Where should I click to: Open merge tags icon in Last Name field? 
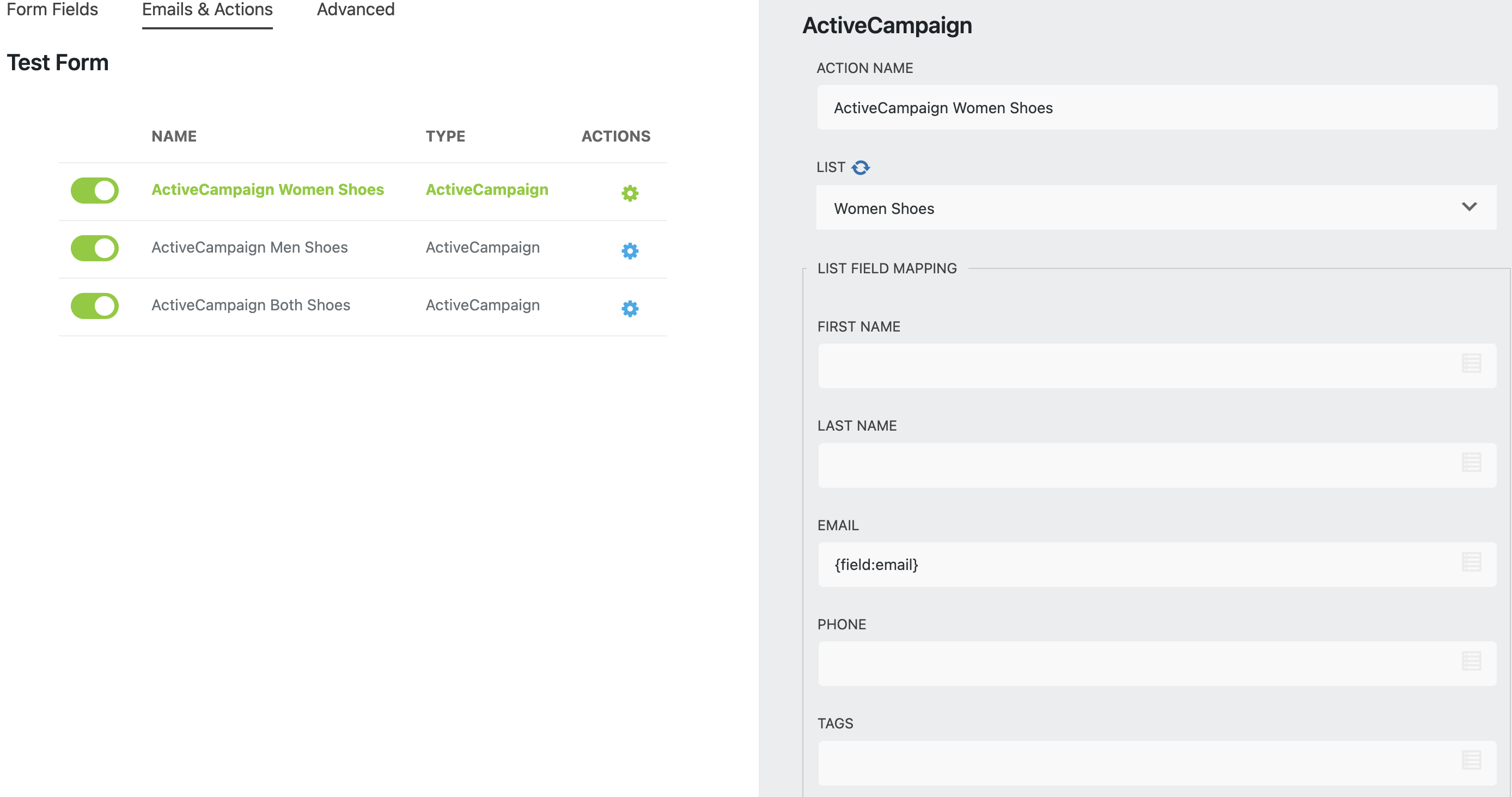1471,463
